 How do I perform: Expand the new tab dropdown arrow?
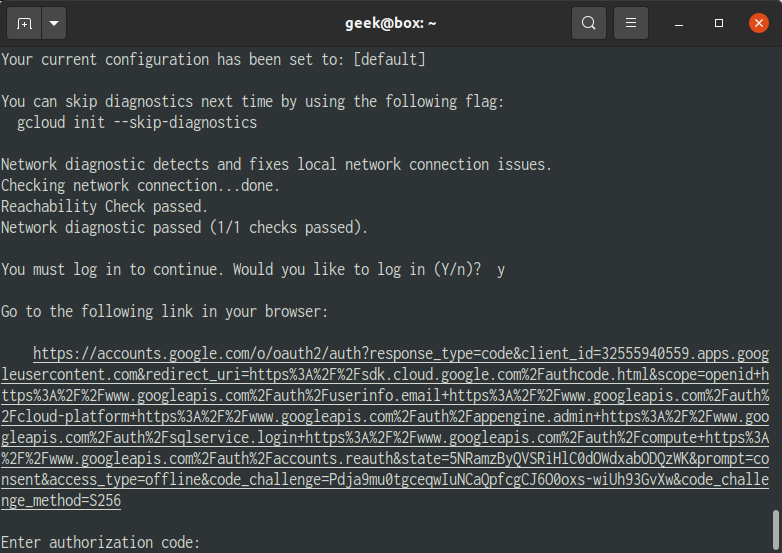54,23
